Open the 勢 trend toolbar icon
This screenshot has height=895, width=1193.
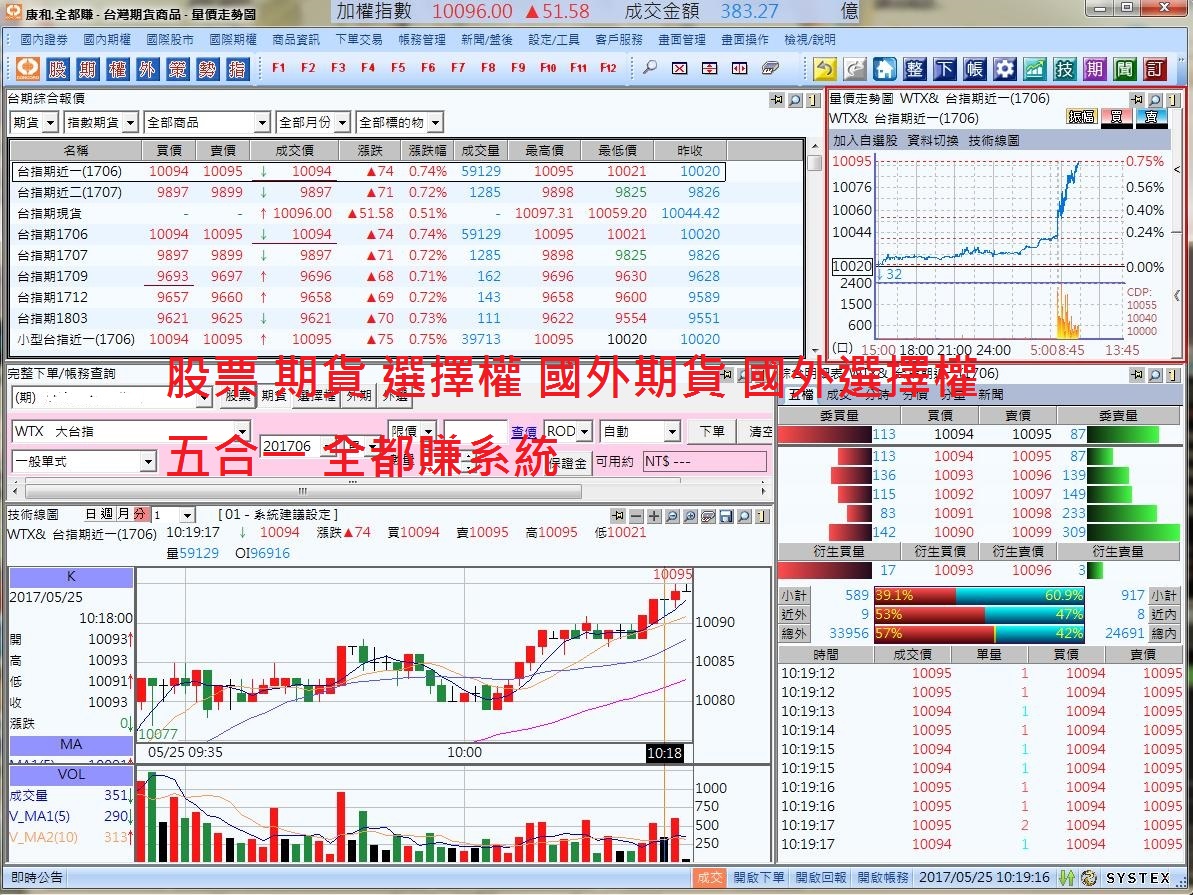[x=207, y=69]
